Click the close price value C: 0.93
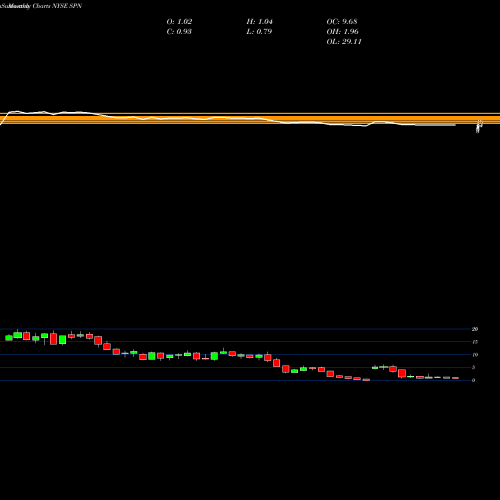 click(179, 32)
